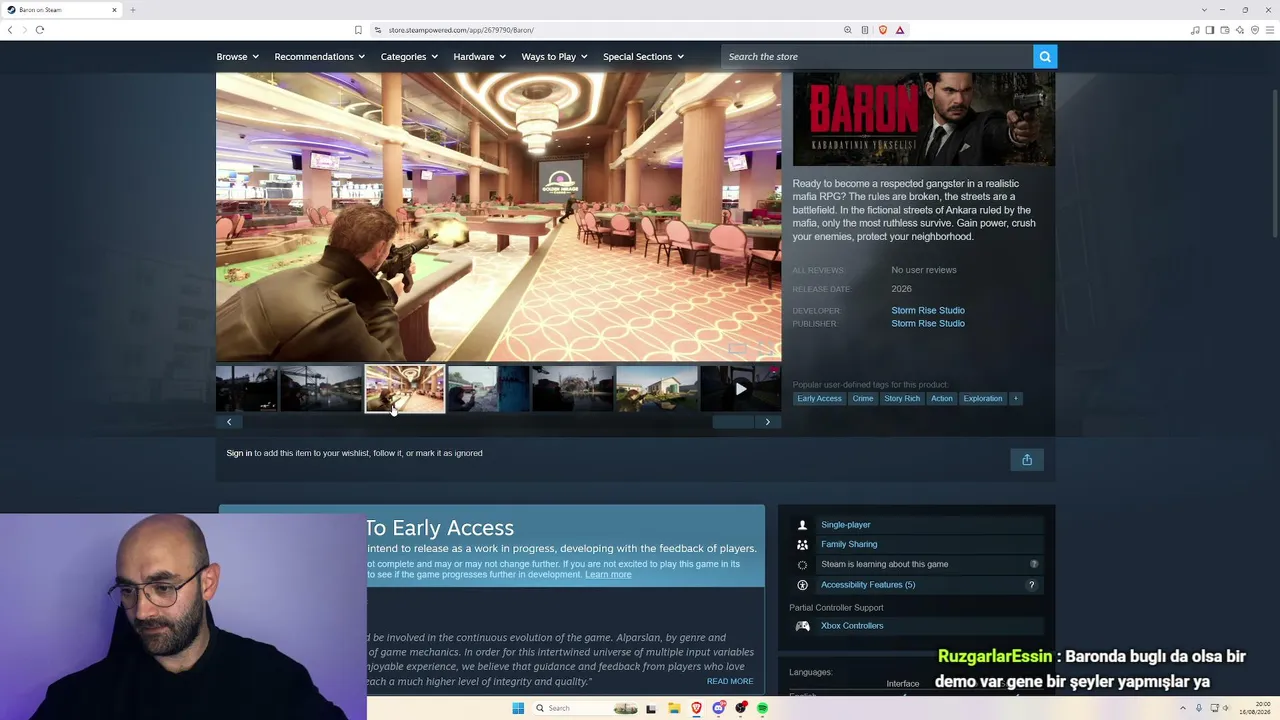Open the Ways to Play dropdown
Image resolution: width=1280 pixels, height=720 pixels.
(555, 57)
